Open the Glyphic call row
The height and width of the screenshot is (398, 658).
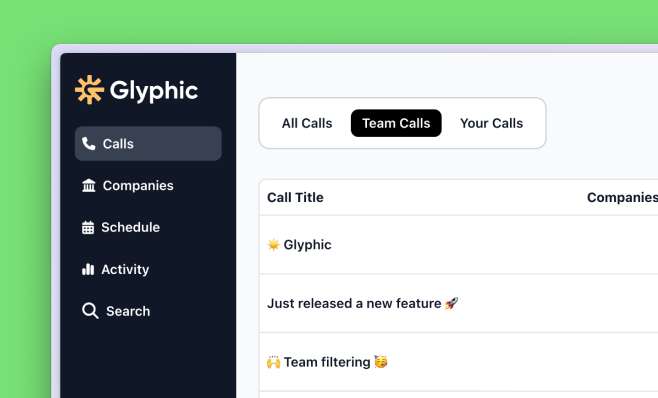459,245
